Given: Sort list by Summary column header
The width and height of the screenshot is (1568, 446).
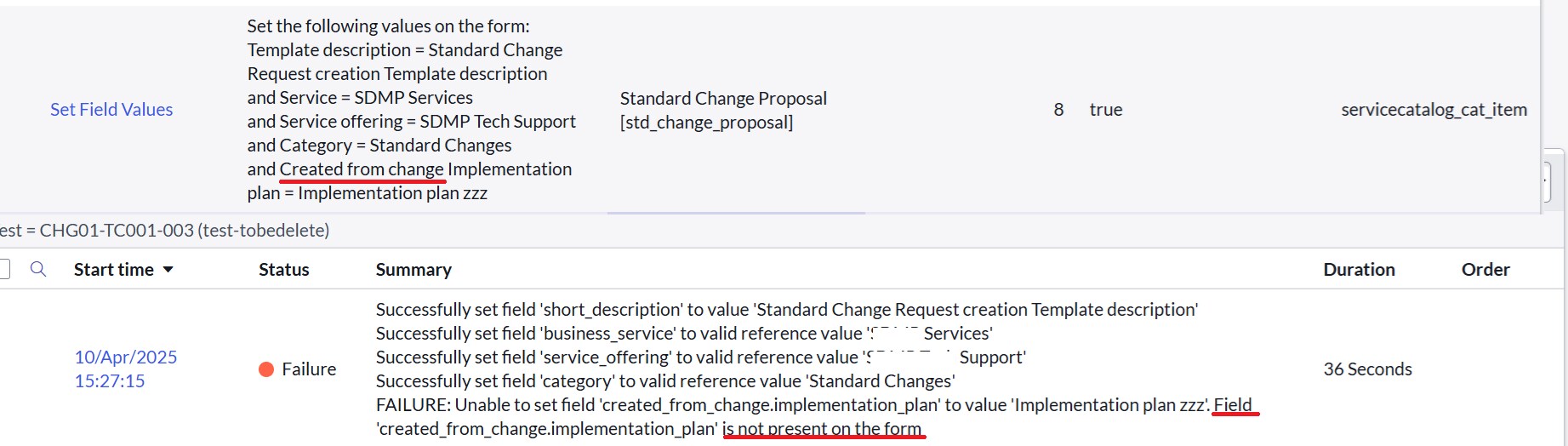Looking at the screenshot, I should click(x=413, y=269).
